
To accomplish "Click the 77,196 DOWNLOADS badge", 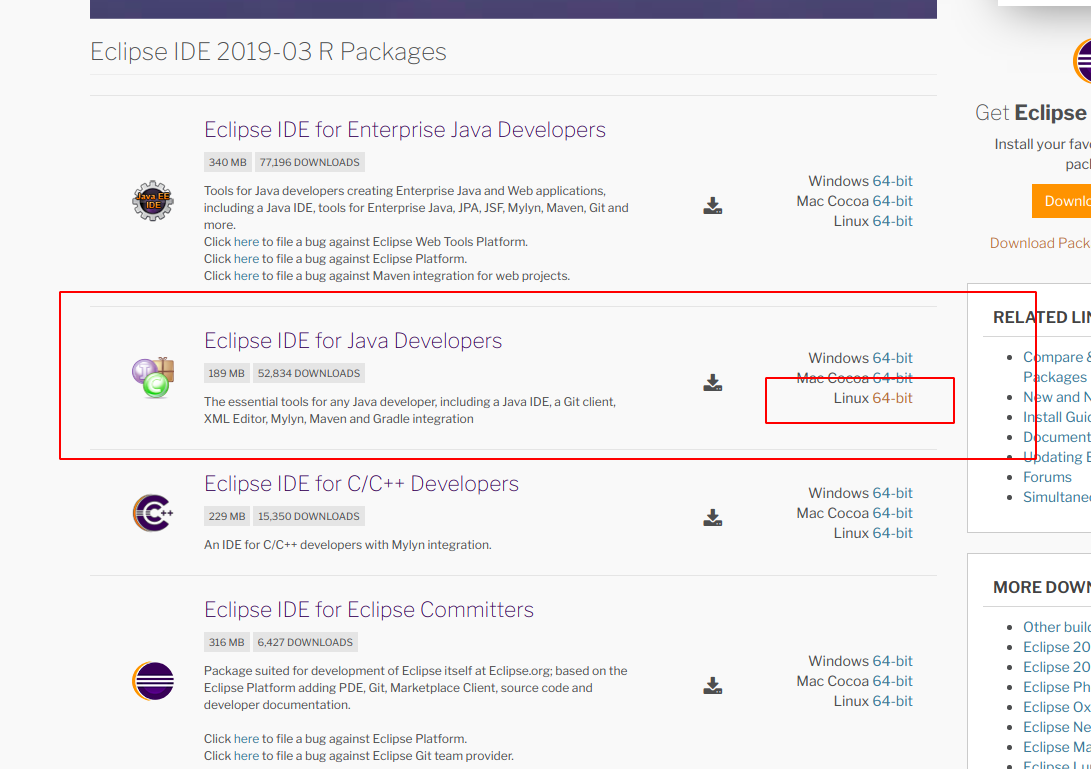I will pyautogui.click(x=310, y=162).
